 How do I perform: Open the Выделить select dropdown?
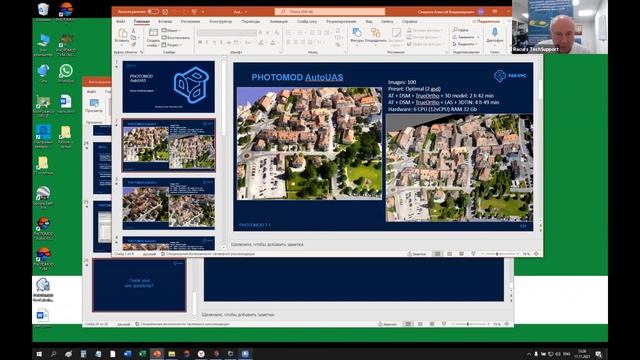point(464,44)
